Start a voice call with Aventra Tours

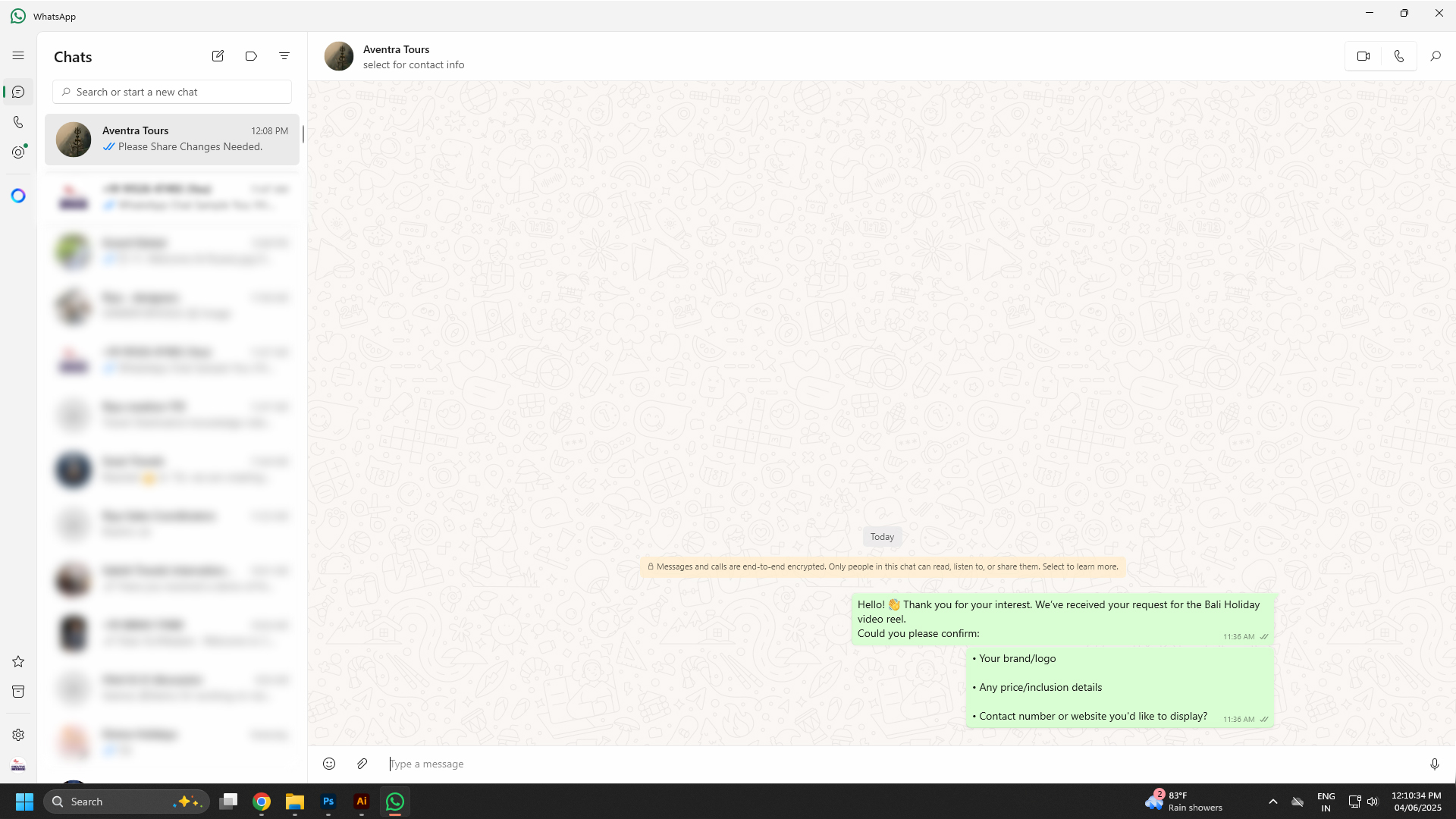(1399, 56)
